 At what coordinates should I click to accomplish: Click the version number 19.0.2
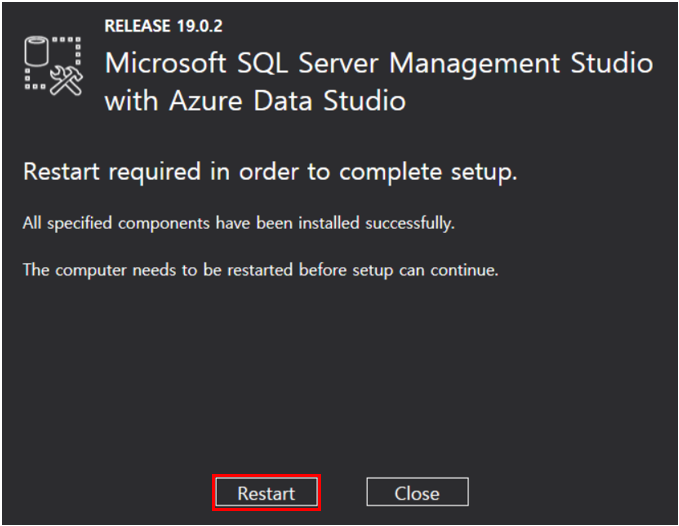pyautogui.click(x=200, y=26)
